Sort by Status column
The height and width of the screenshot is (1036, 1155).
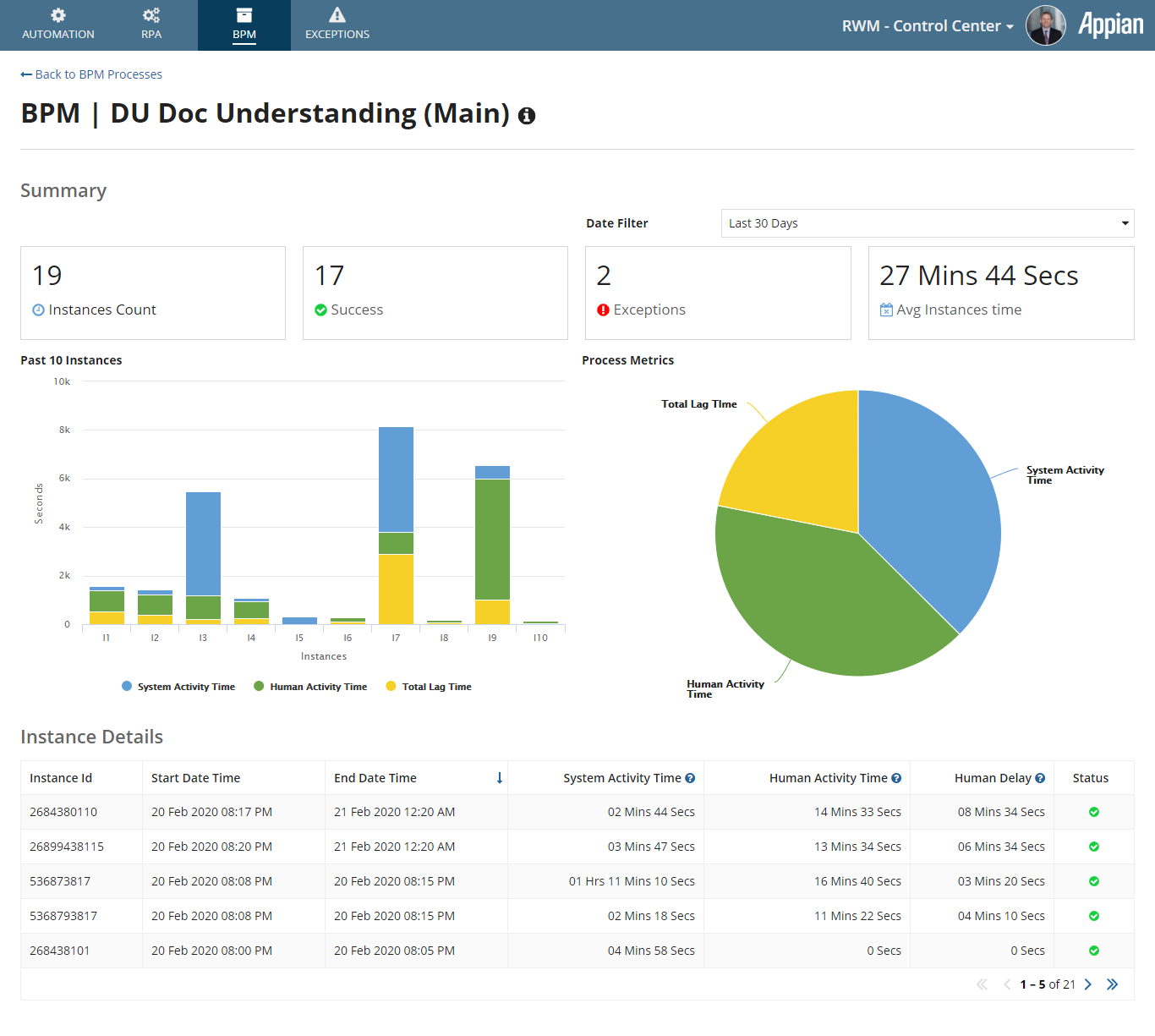coord(1091,778)
